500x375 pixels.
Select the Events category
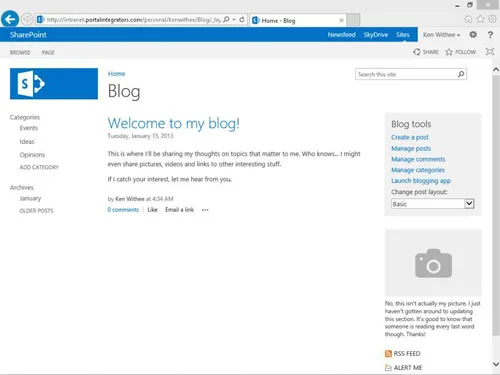[29, 128]
